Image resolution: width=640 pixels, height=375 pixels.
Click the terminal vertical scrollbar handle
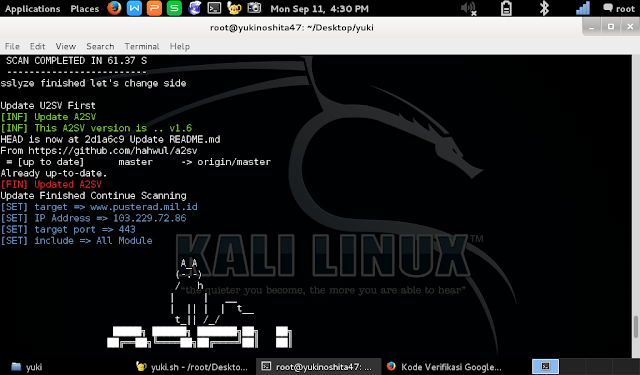point(636,327)
